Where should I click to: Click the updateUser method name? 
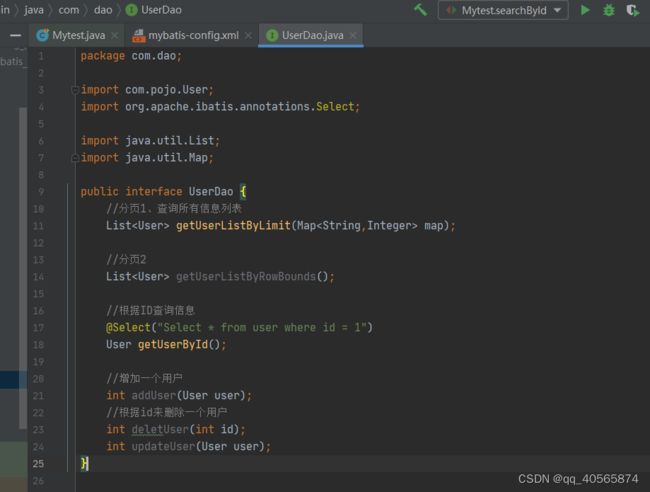tap(163, 446)
